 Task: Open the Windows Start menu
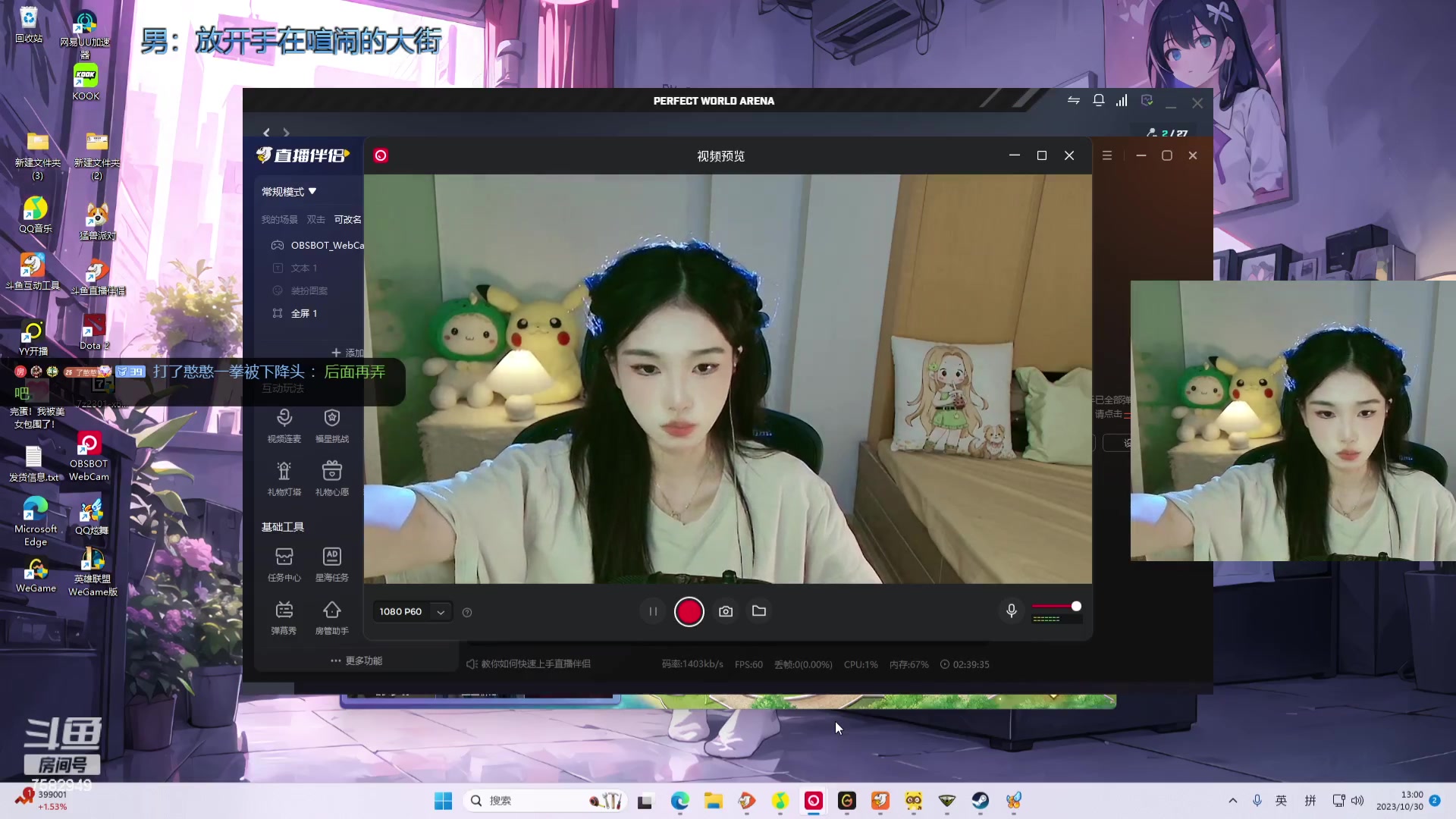tap(443, 801)
